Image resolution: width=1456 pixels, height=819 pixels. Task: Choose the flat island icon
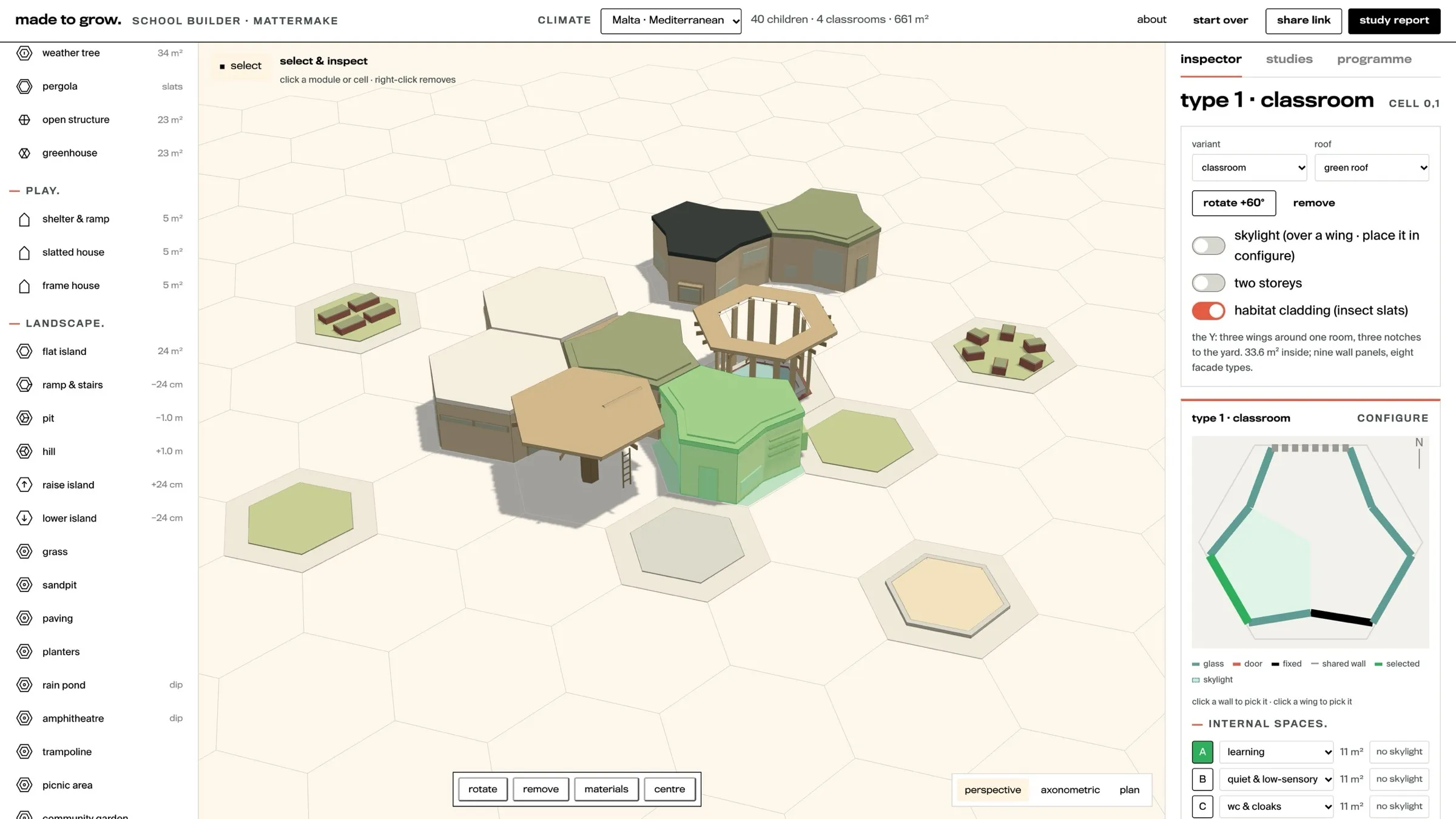coord(24,351)
